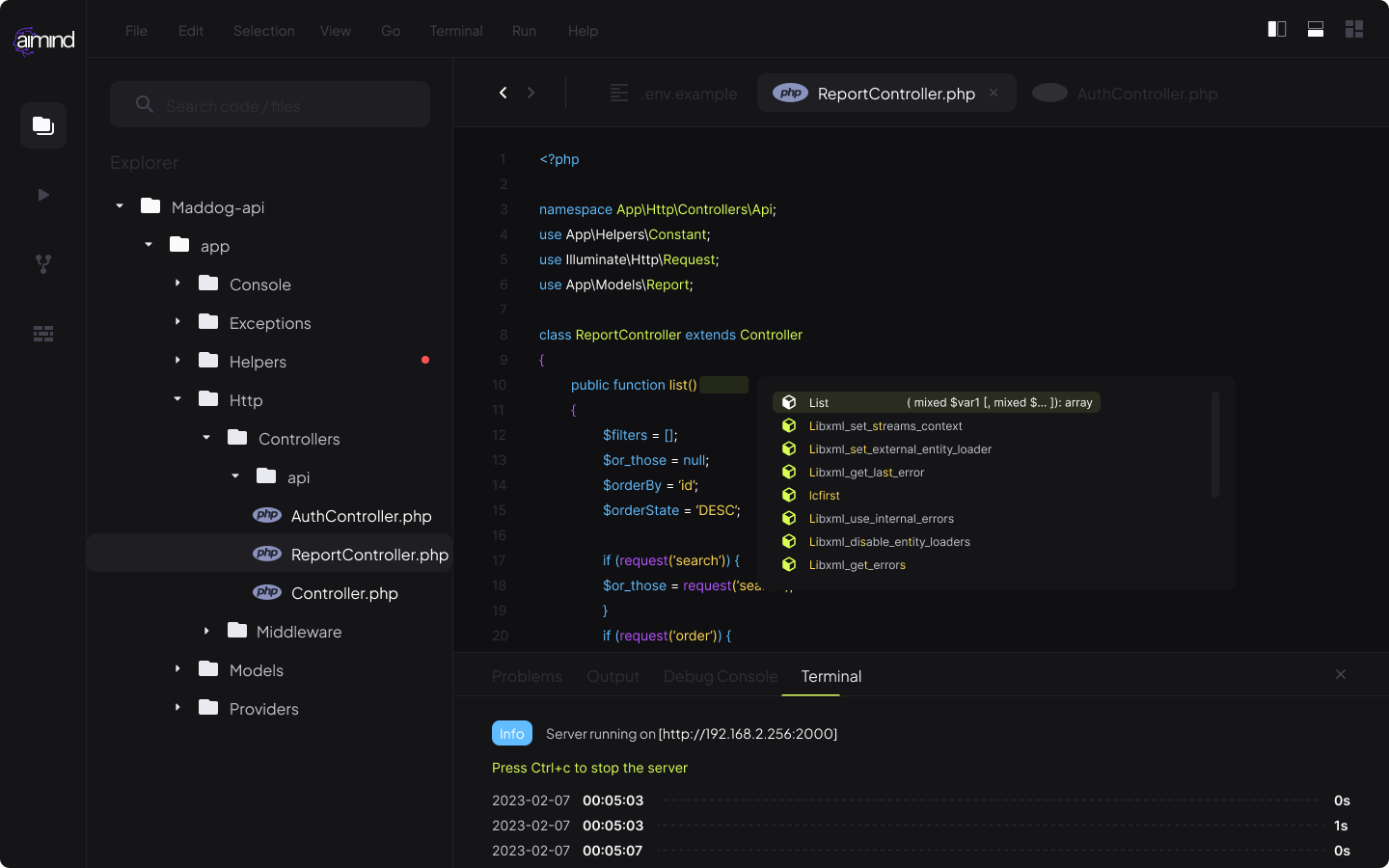Close the terminal panel
The height and width of the screenshot is (868, 1389).
point(1341,674)
